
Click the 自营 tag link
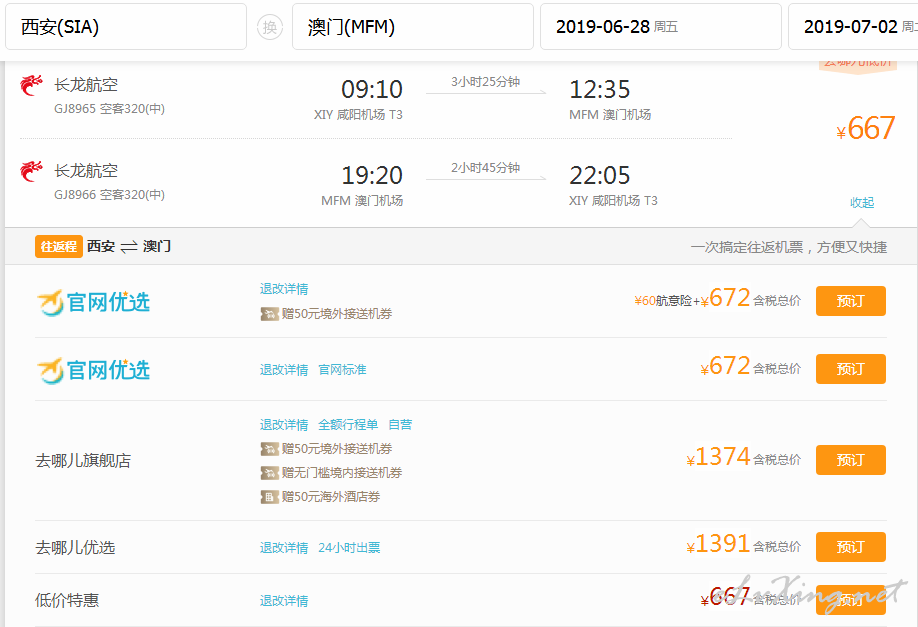tap(400, 424)
